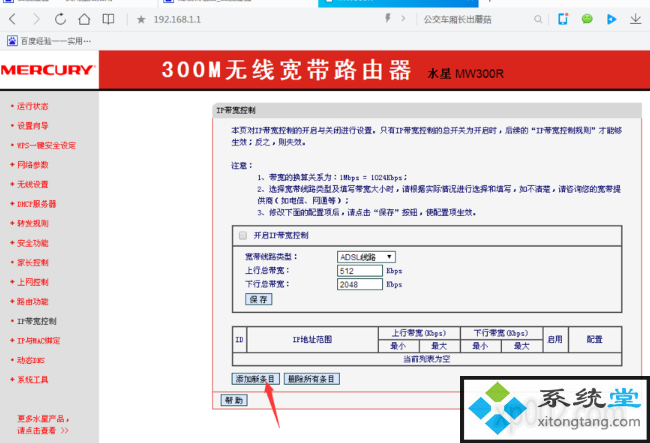Screen dimensions: 650x443
Task: Bookmark page with the star icon
Action: click(x=141, y=19)
